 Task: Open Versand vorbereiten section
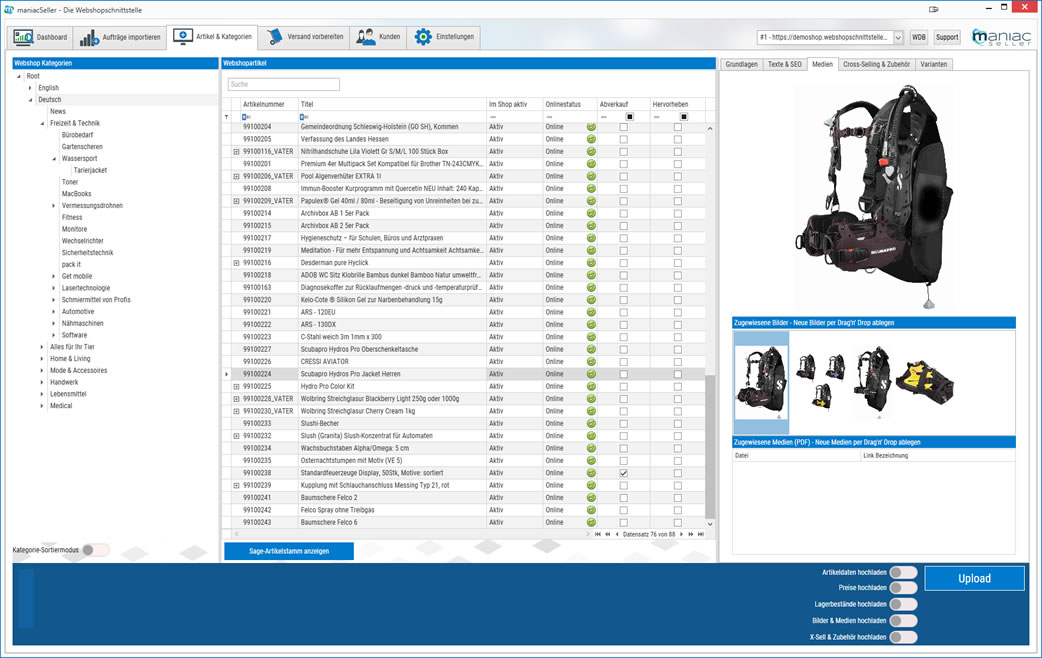point(305,37)
